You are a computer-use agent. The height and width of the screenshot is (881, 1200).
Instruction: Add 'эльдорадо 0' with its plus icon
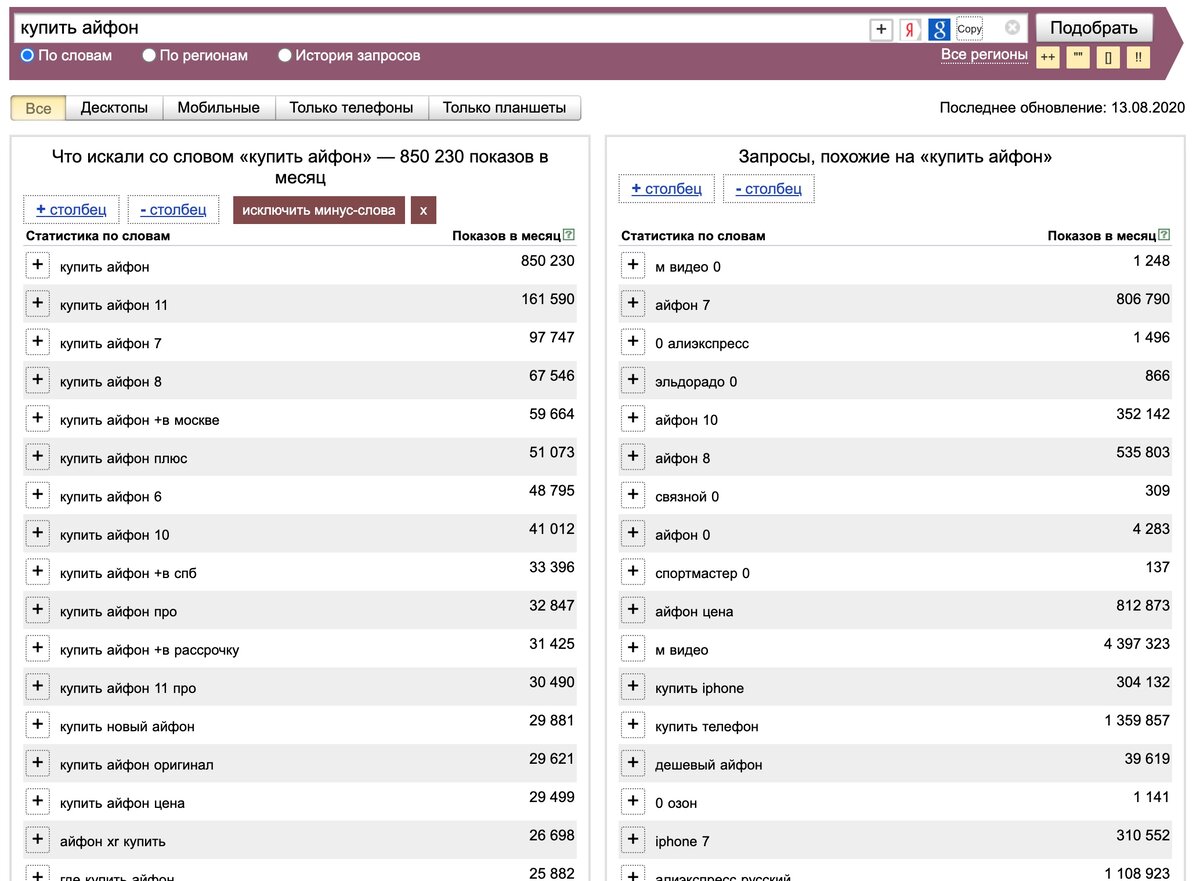[633, 379]
